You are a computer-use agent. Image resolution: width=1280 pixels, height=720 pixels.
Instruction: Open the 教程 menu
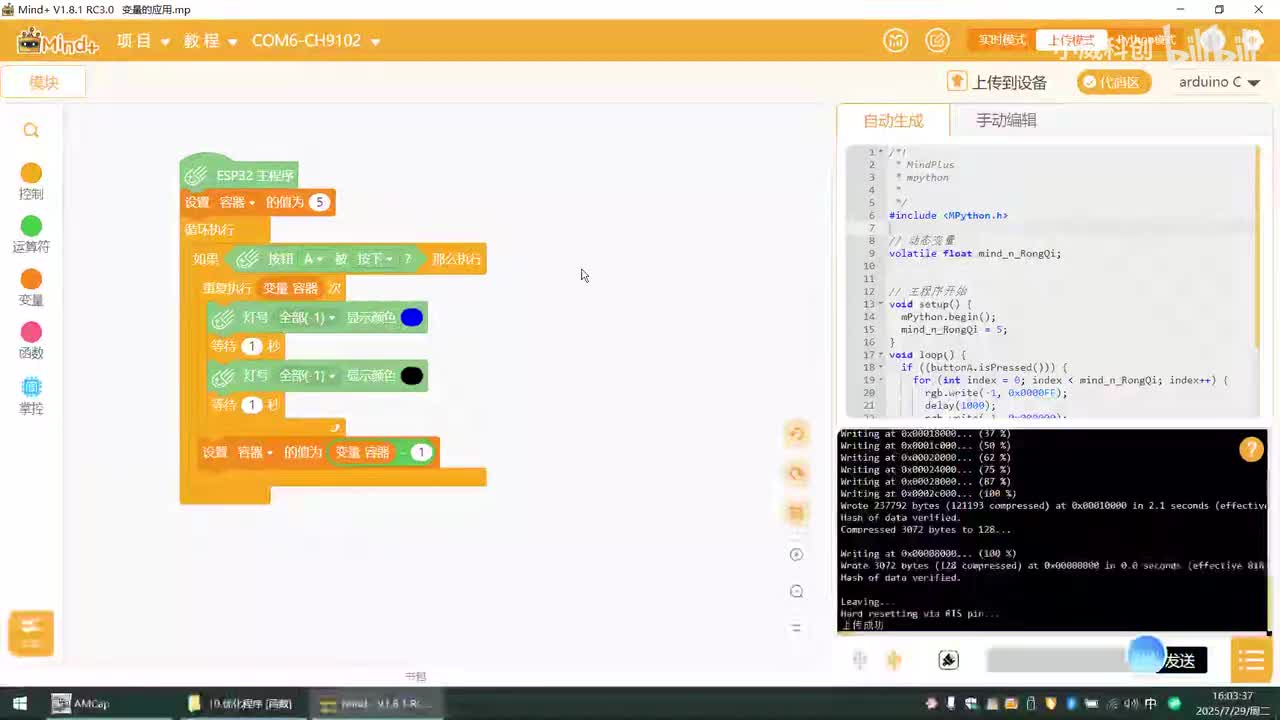[210, 41]
